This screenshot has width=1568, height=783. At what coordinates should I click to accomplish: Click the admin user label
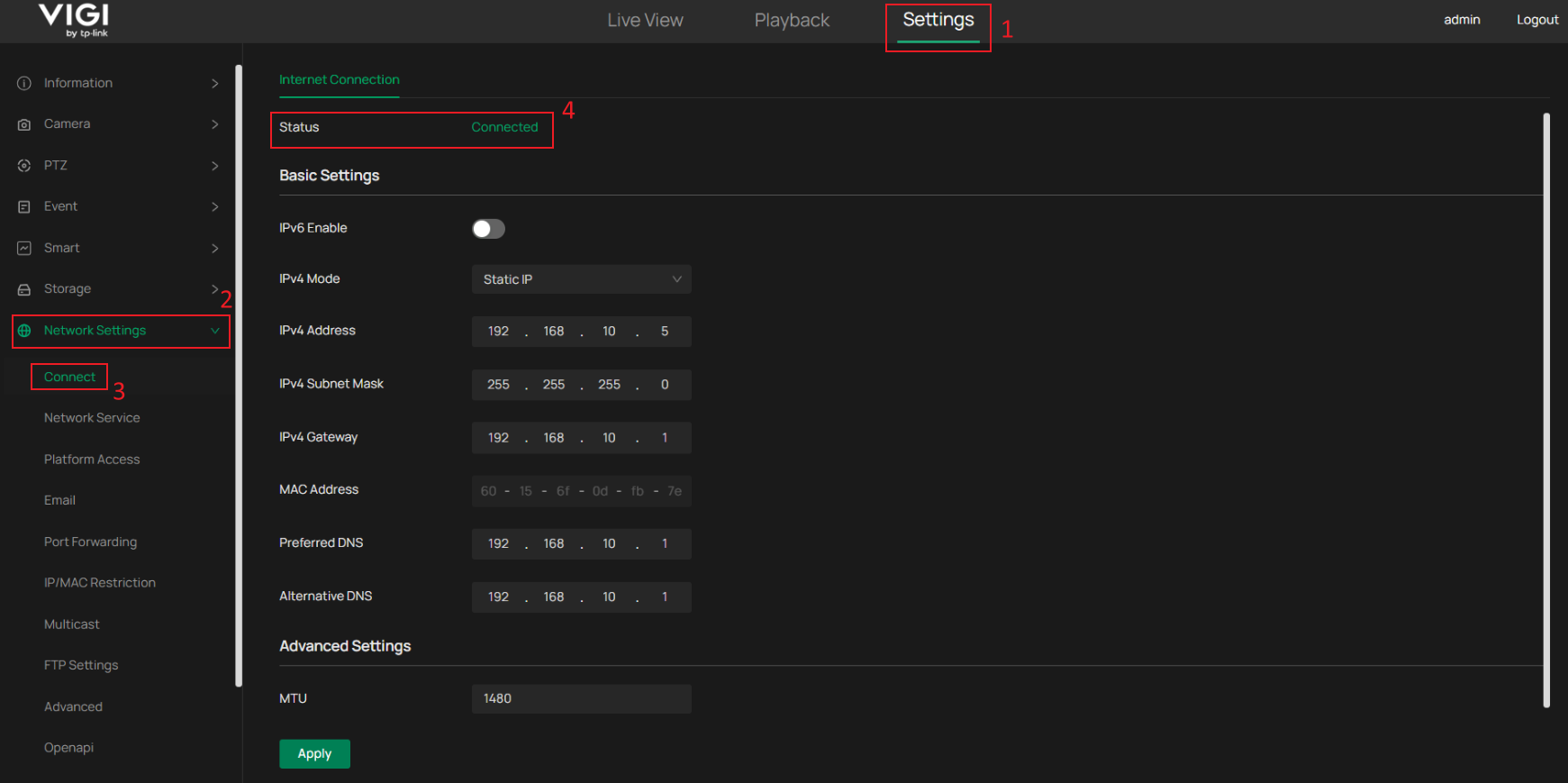pyautogui.click(x=1462, y=20)
